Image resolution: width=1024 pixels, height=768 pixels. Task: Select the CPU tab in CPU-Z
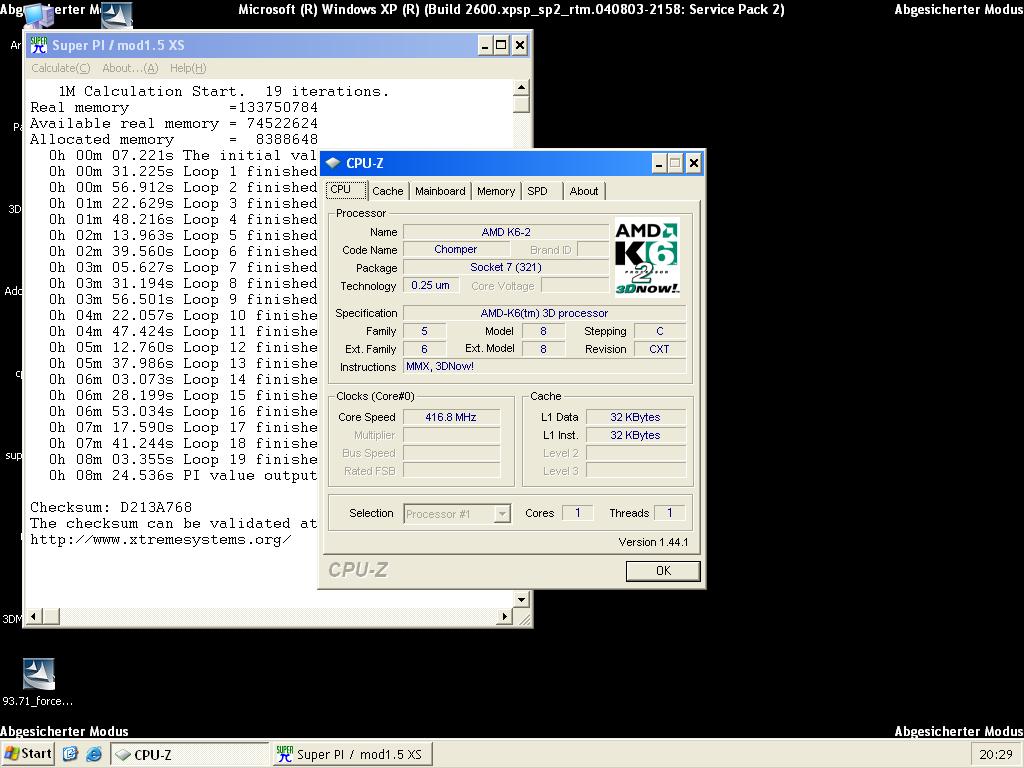point(345,189)
